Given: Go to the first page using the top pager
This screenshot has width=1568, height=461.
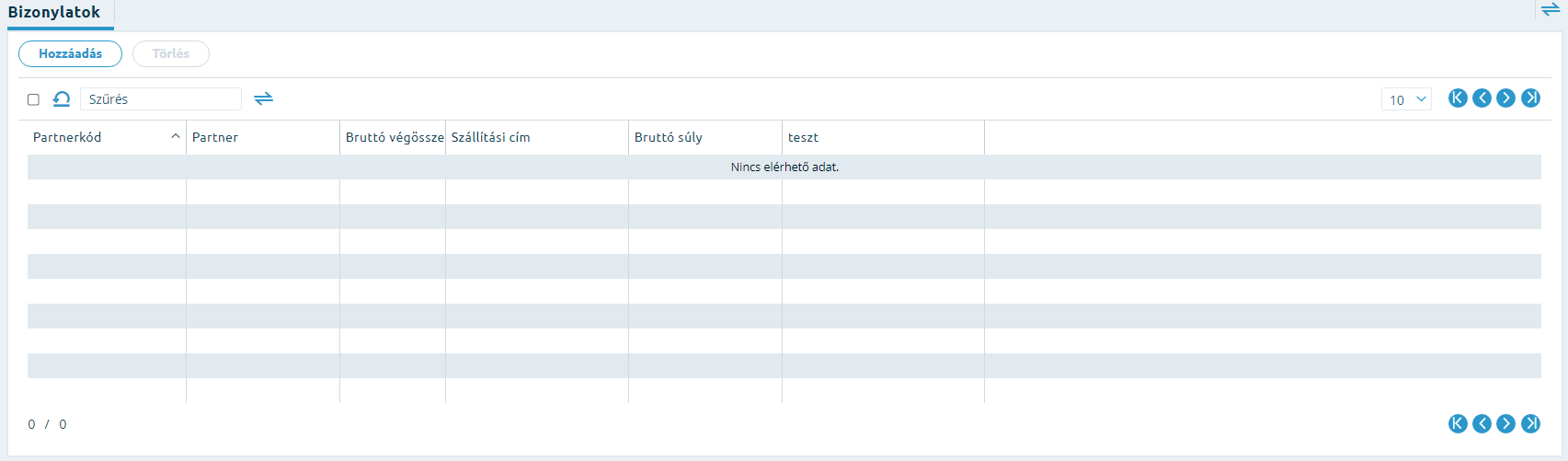Looking at the screenshot, I should (x=1458, y=98).
